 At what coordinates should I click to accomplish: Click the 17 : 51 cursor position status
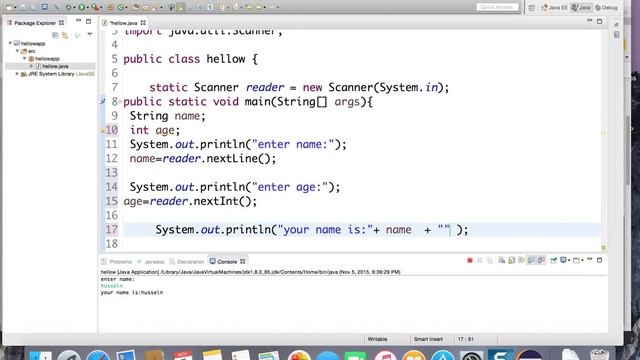[465, 339]
